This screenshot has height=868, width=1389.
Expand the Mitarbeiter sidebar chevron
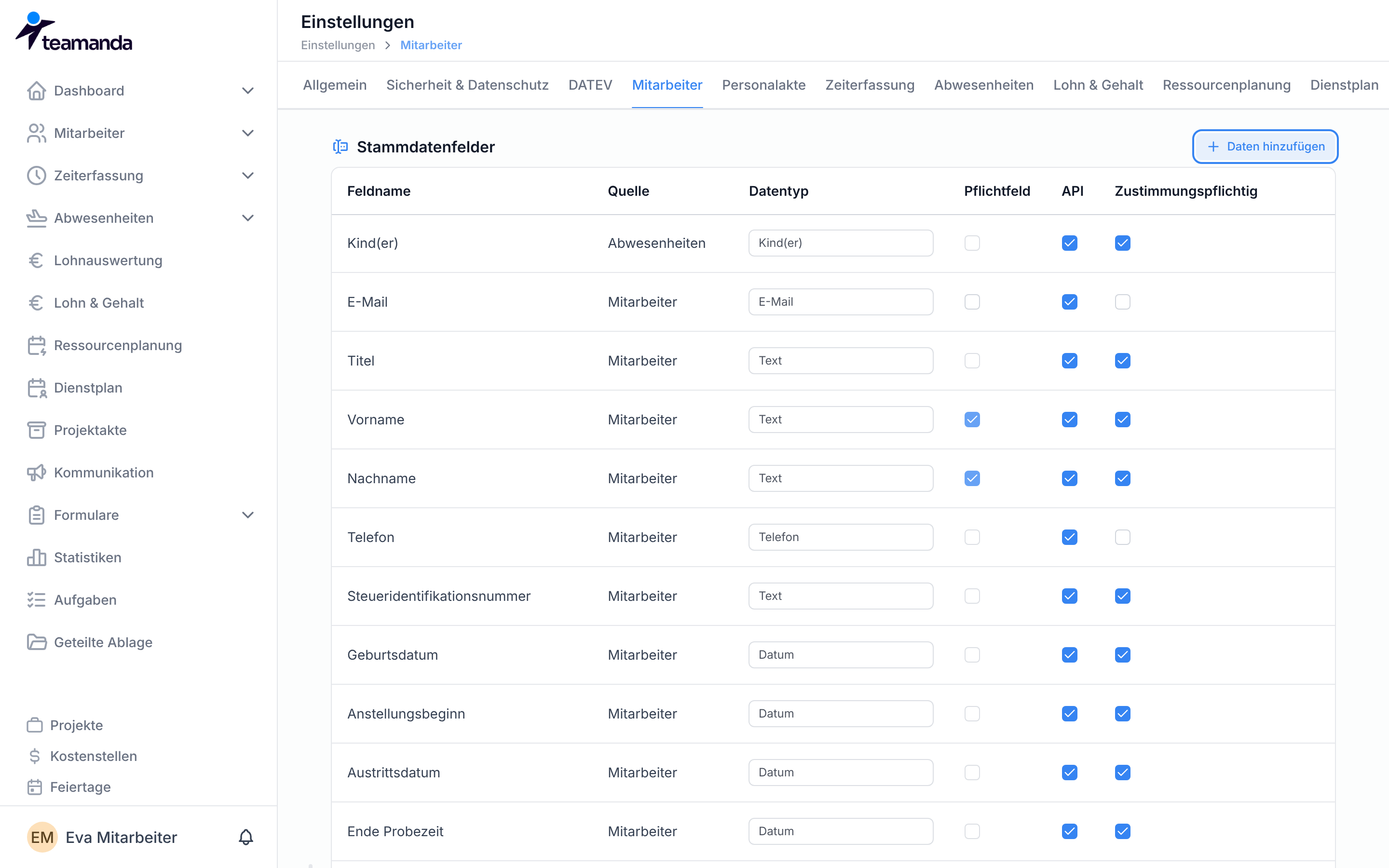click(x=248, y=133)
